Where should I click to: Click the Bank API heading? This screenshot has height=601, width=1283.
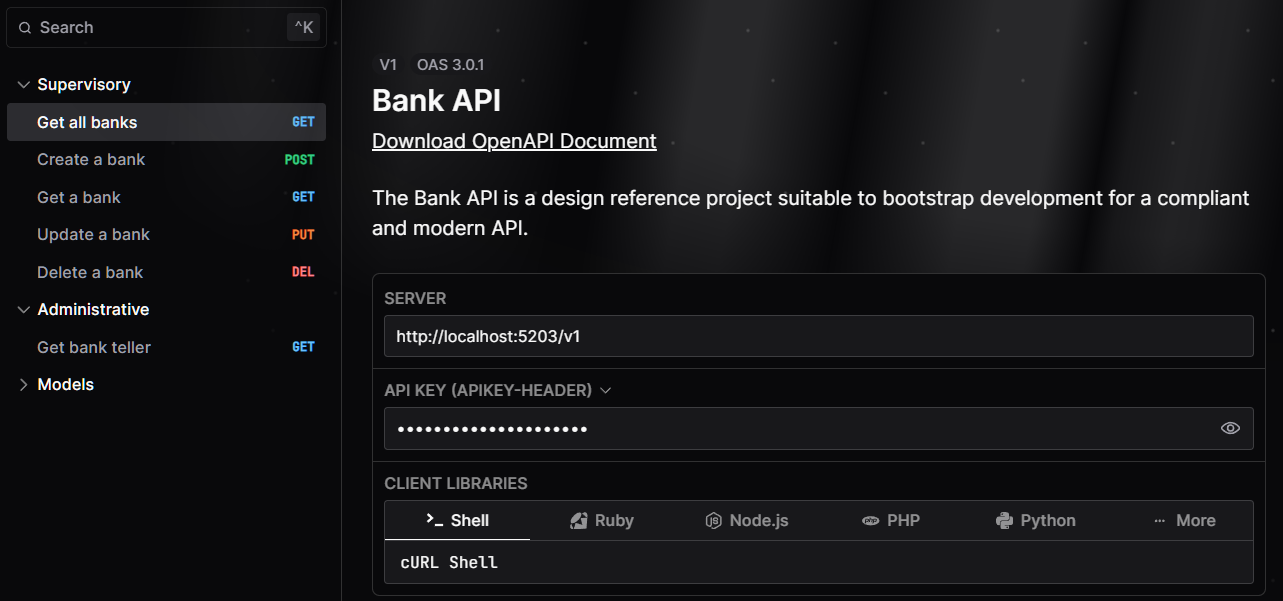pos(436,101)
